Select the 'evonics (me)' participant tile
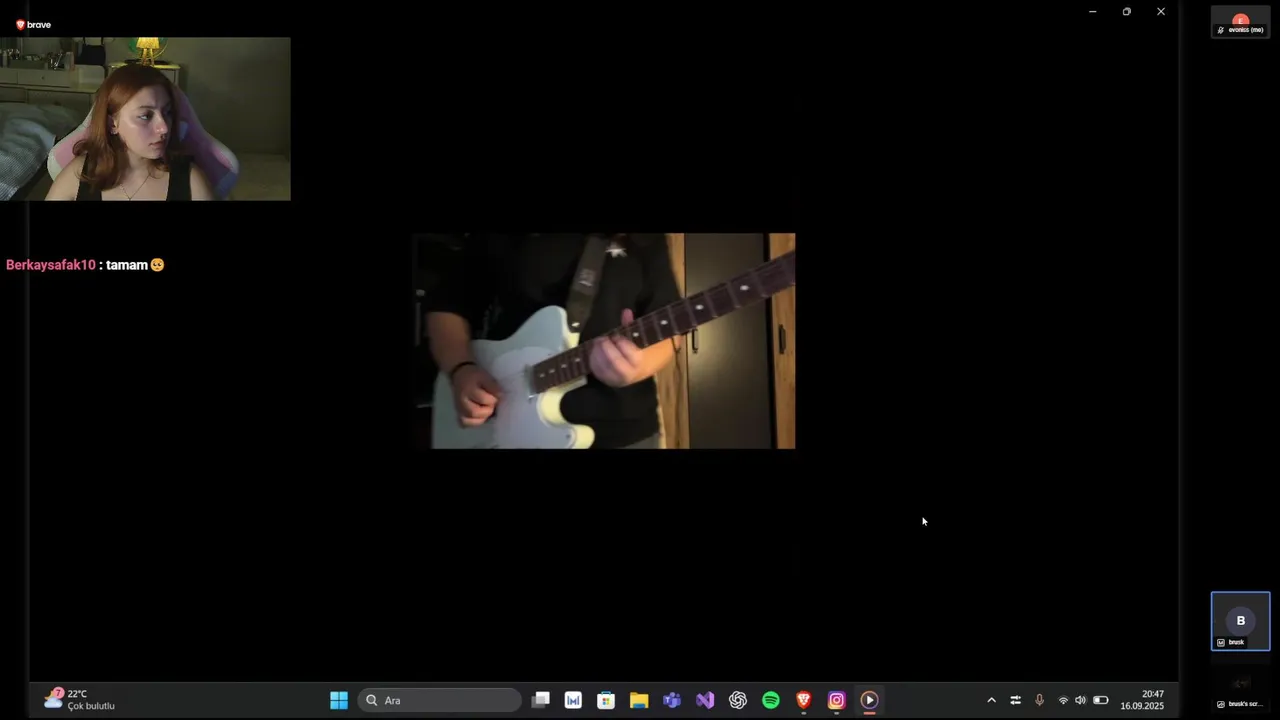The image size is (1280, 720). pyautogui.click(x=1241, y=22)
